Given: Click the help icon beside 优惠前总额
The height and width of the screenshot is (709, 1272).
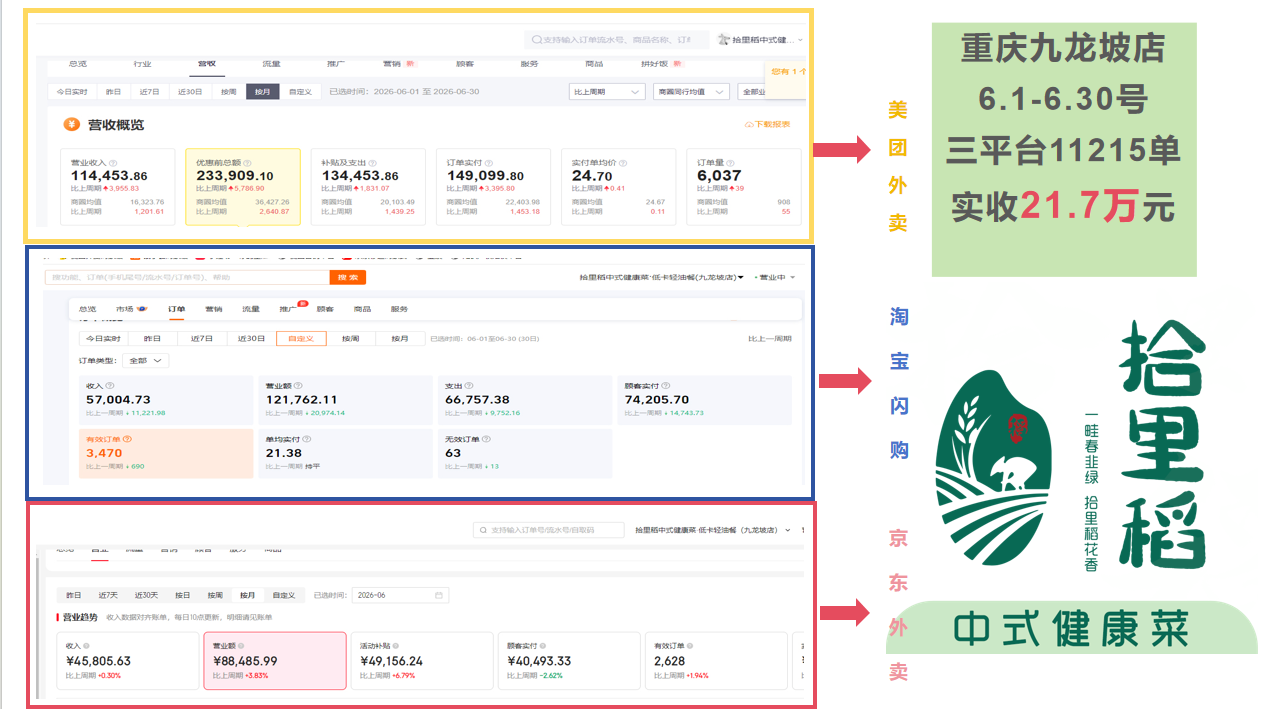Looking at the screenshot, I should (248, 163).
